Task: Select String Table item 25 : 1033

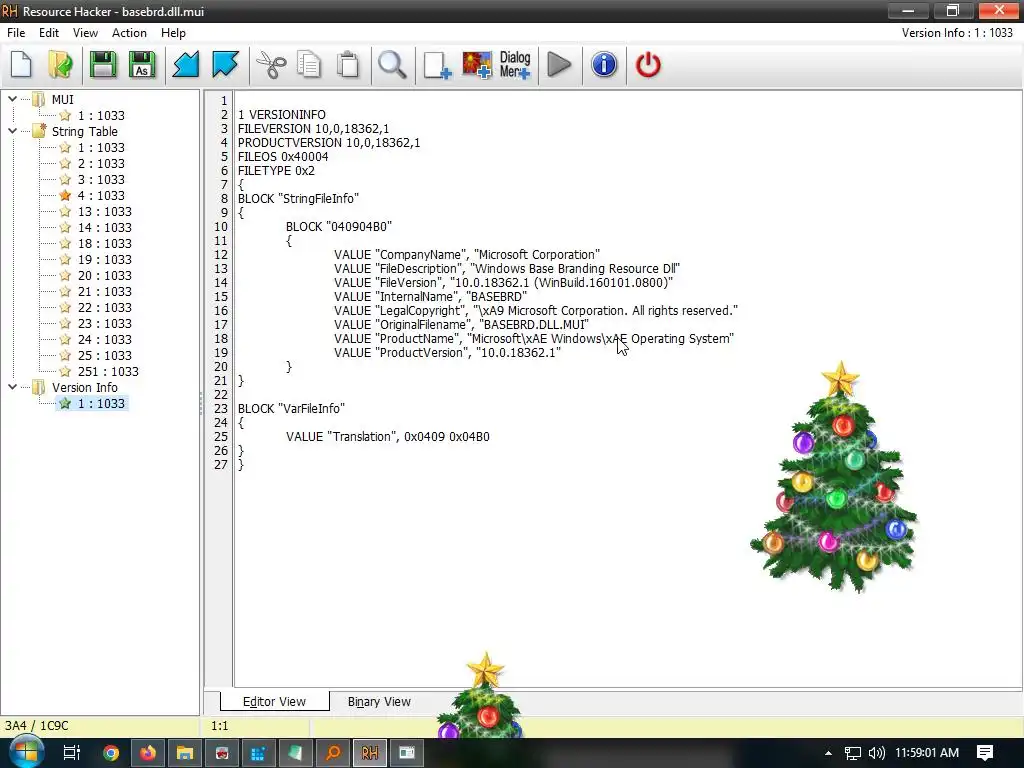Action: [x=104, y=355]
